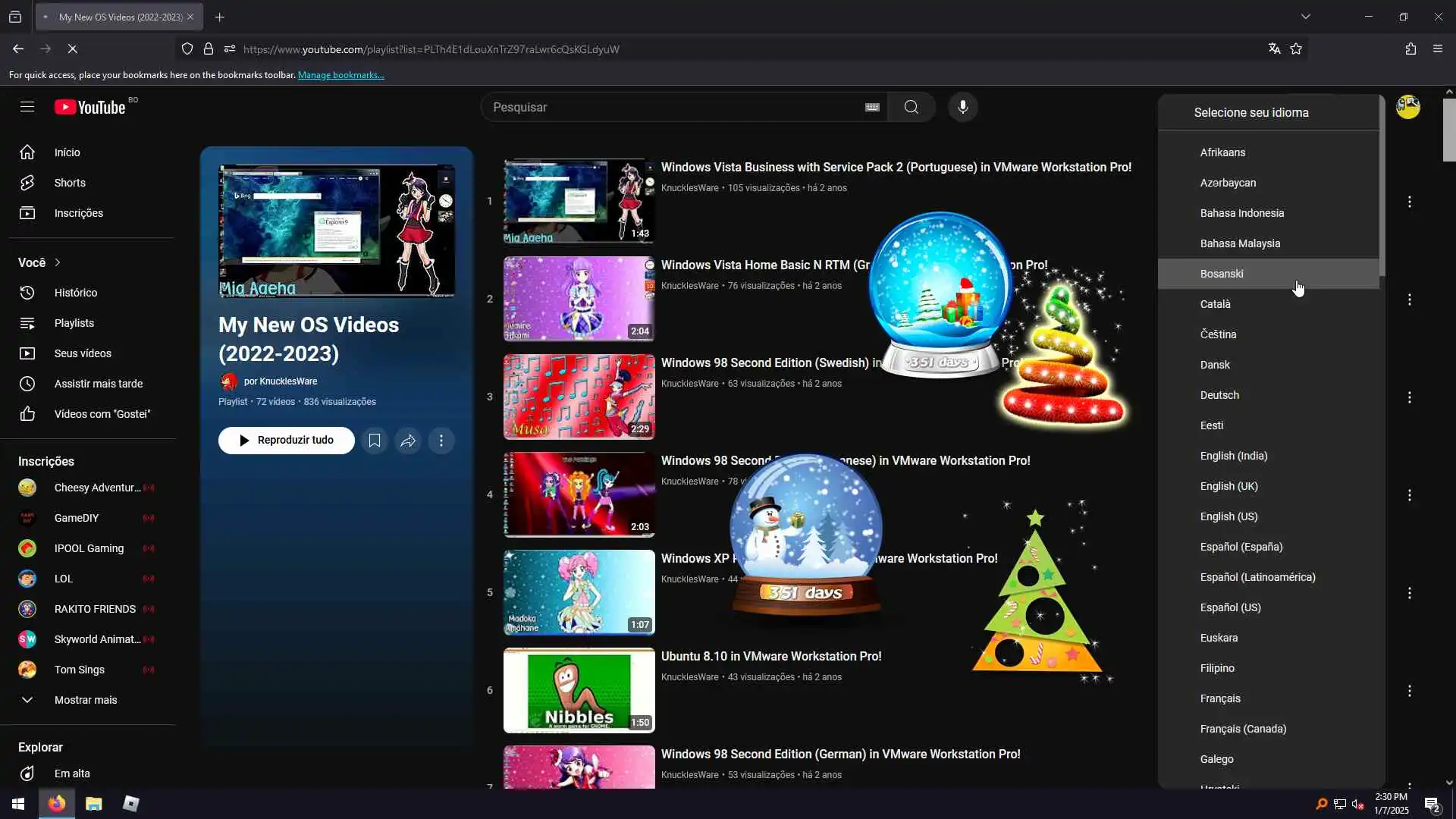This screenshot has height=819, width=1456.
Task: Share the playlist using arrow icon
Action: point(408,441)
